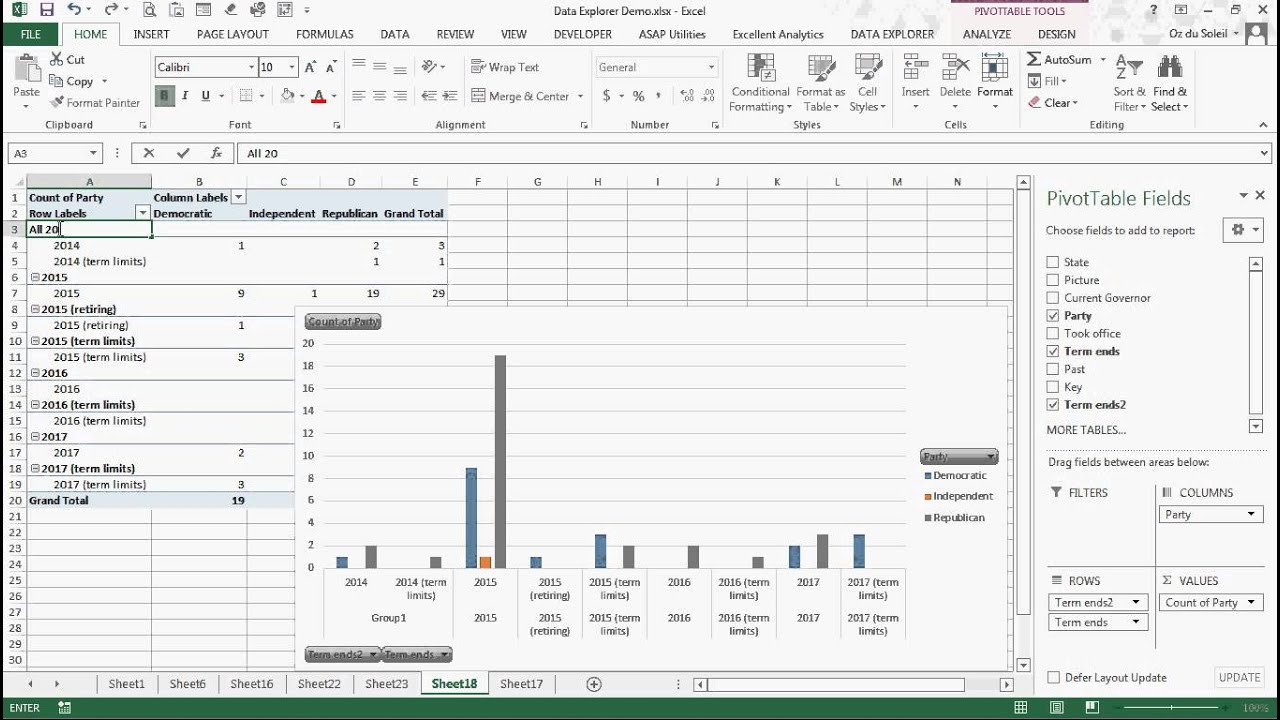
Task: Click the Clear eraser icon
Action: tap(1034, 103)
